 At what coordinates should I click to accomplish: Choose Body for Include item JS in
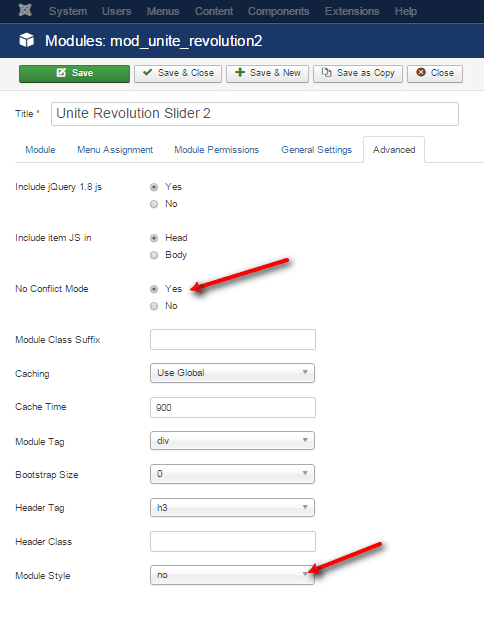tap(154, 255)
